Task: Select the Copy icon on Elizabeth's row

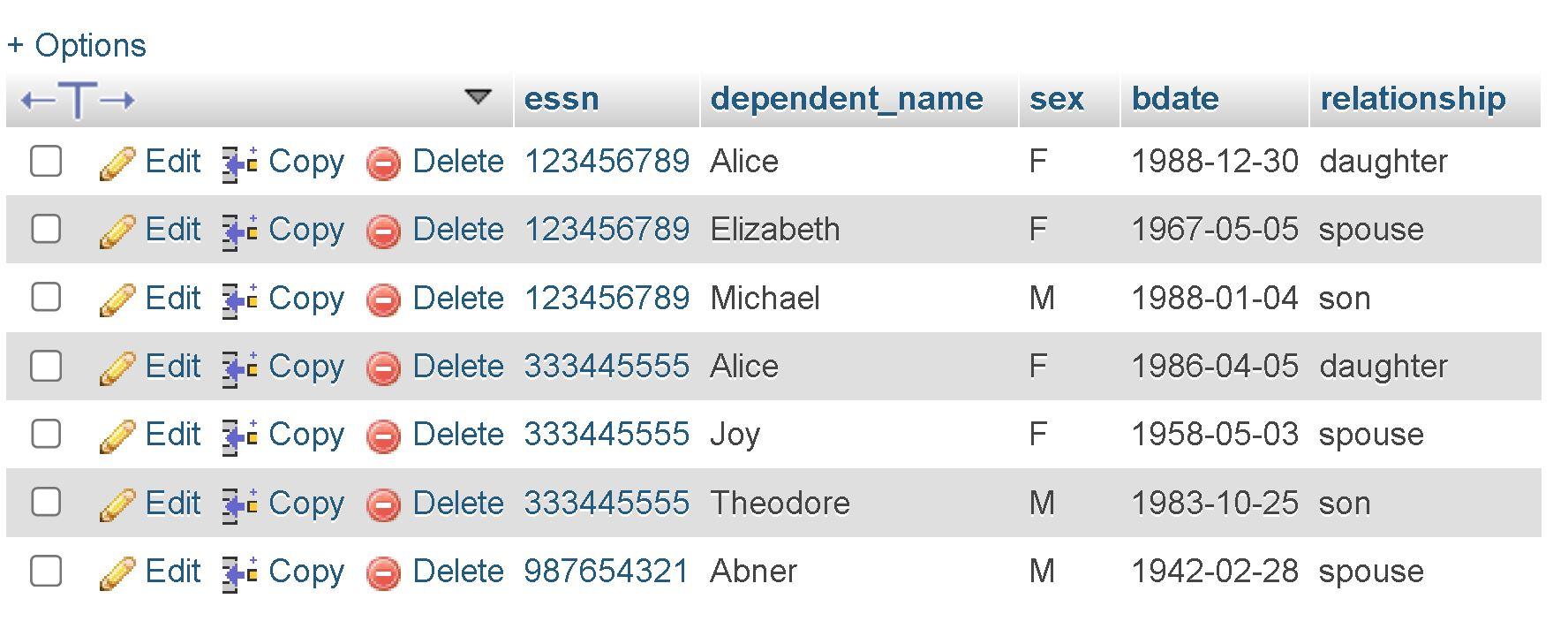Action: [x=237, y=230]
